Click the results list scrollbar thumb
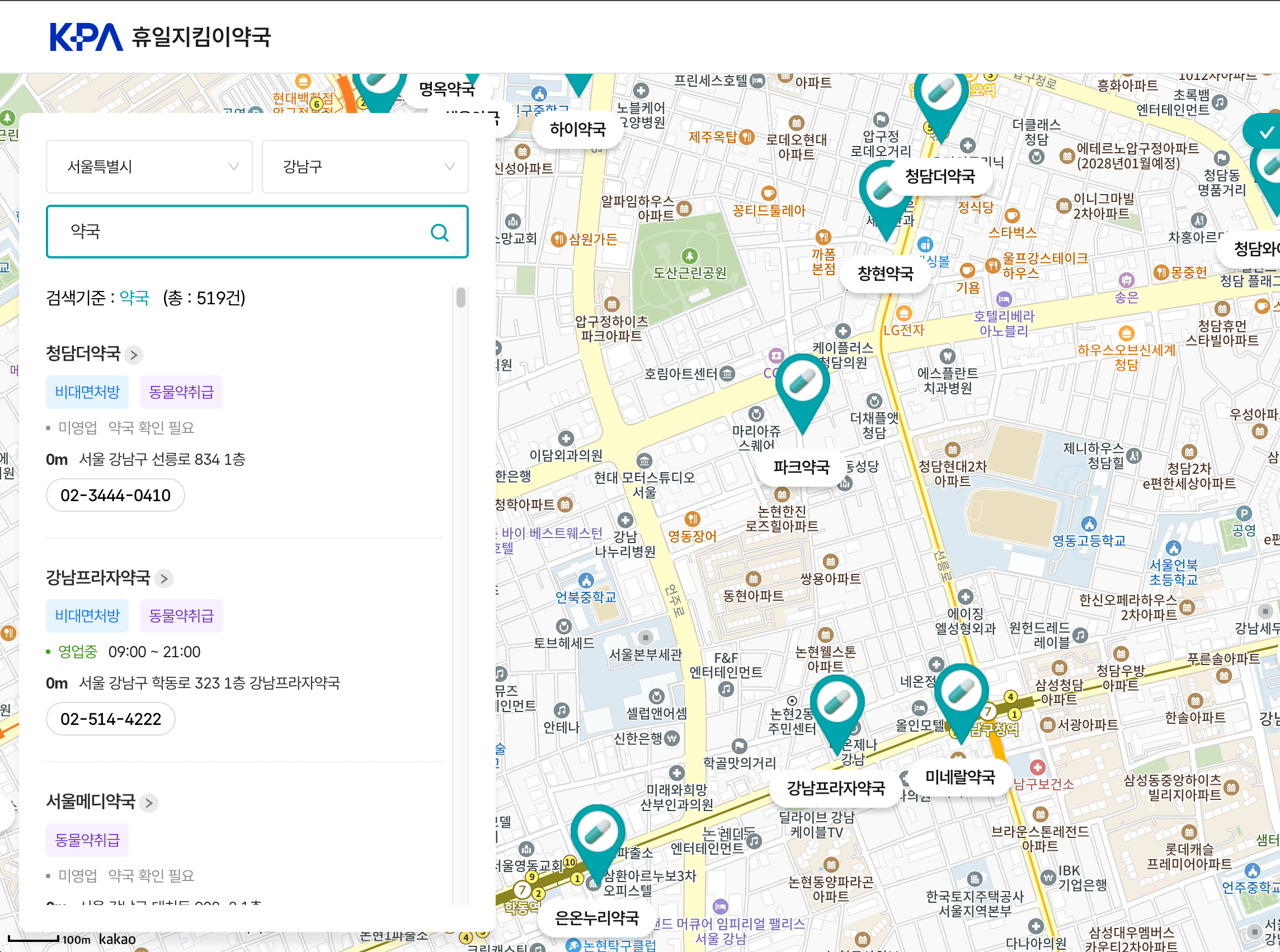Screen dimensions: 1280x952 pos(460,298)
